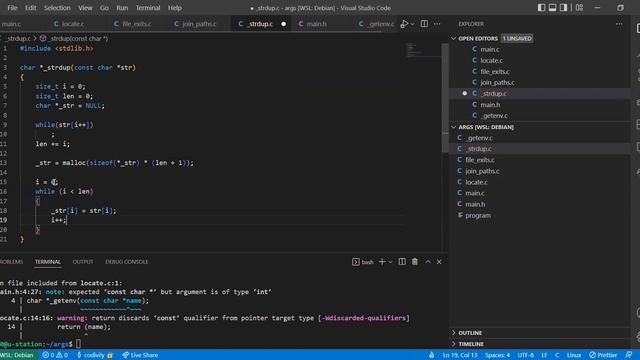Select main.c in Open Editors list
Screen dimensions: 640x360
[x=540, y=49]
